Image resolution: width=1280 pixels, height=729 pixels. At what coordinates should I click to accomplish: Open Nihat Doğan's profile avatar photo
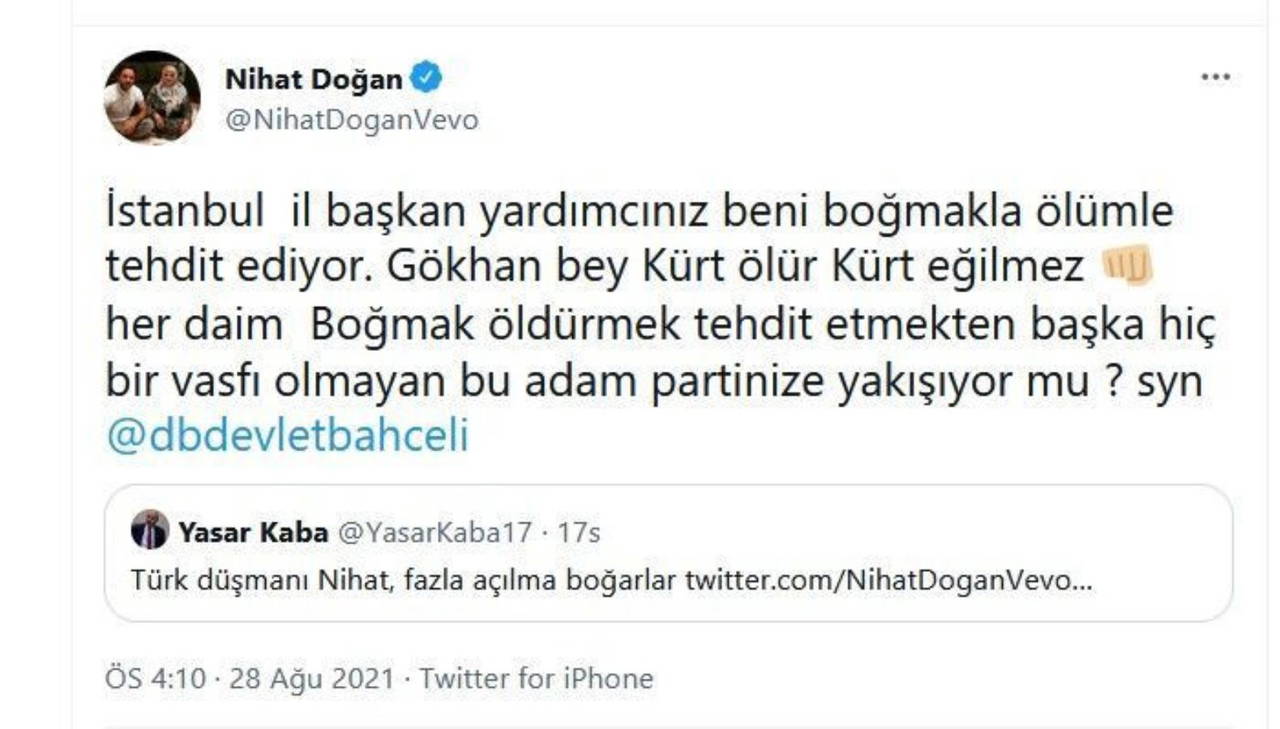pyautogui.click(x=152, y=97)
